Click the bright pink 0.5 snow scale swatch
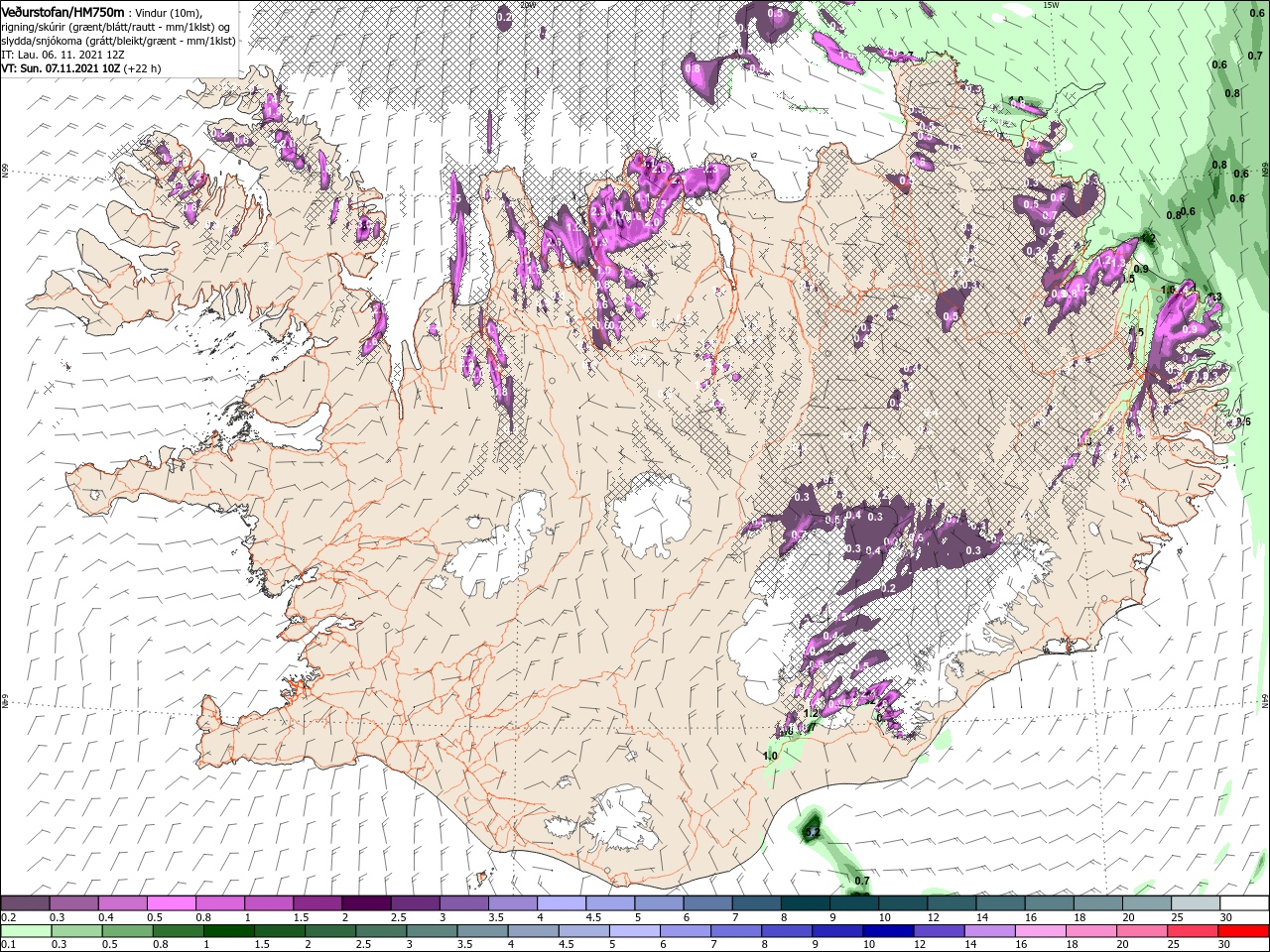1270x952 pixels. click(172, 903)
